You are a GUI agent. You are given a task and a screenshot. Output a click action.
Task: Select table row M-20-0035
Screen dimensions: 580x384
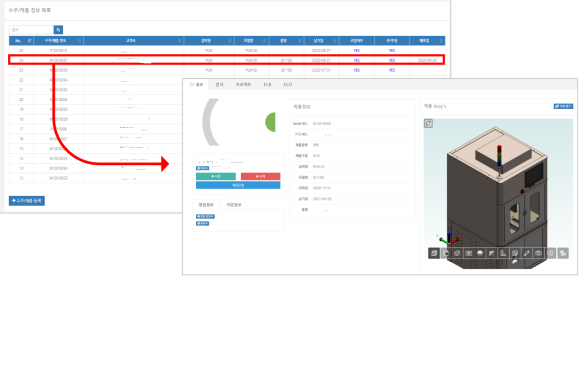[227, 70]
